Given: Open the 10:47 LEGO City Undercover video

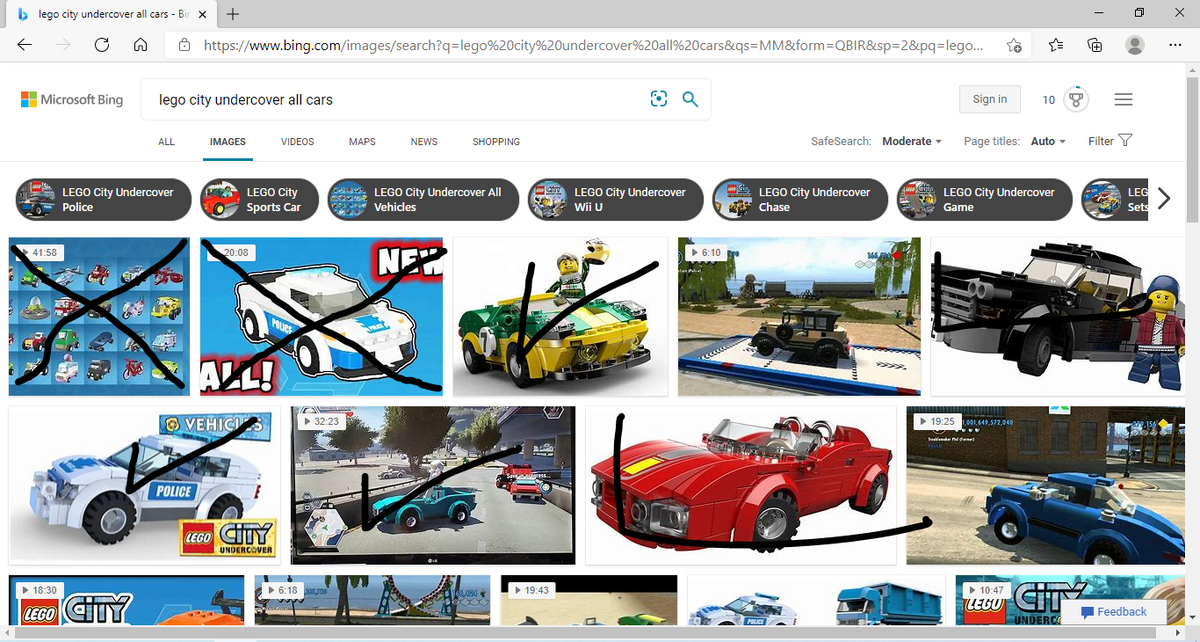Looking at the screenshot, I should [1070, 599].
